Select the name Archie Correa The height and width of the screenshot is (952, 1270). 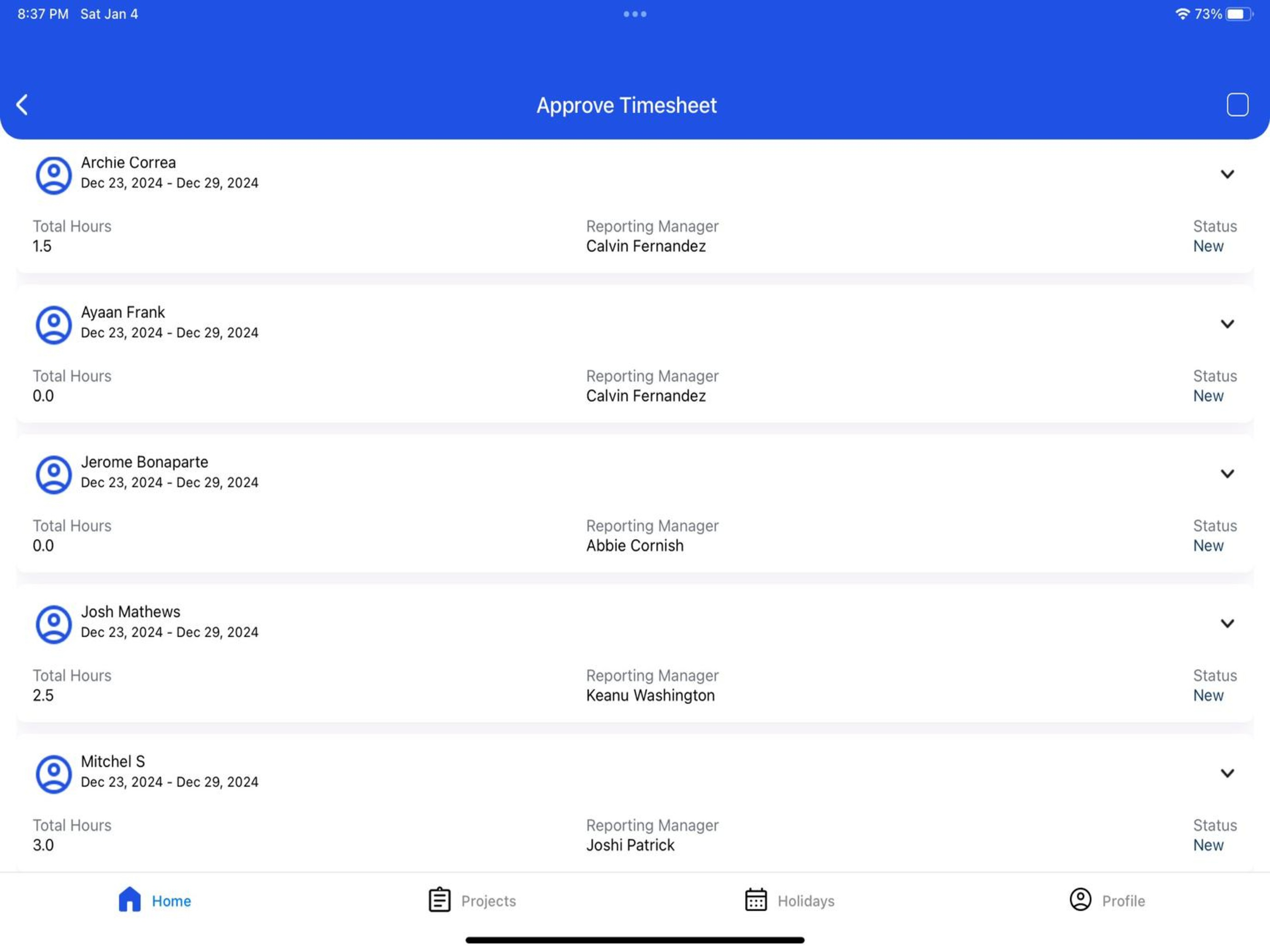click(128, 162)
